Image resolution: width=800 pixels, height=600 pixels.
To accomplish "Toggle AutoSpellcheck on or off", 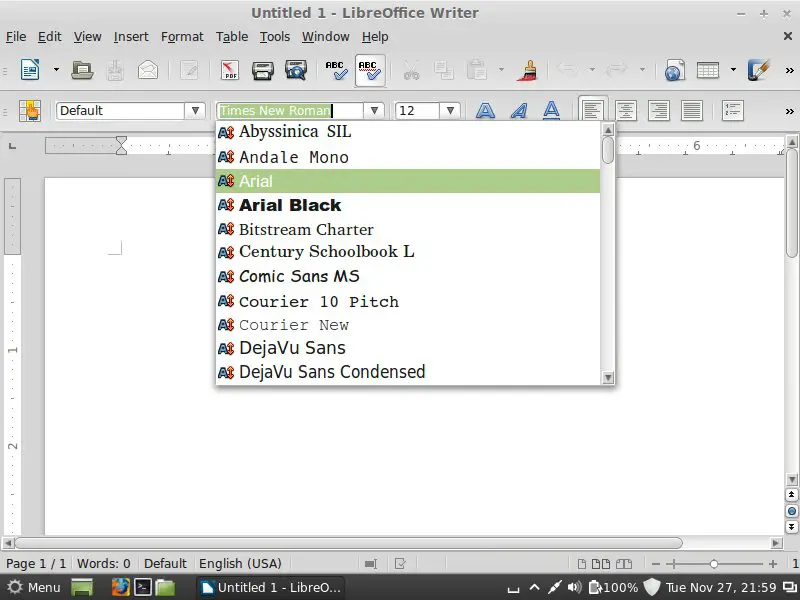I will pos(370,70).
